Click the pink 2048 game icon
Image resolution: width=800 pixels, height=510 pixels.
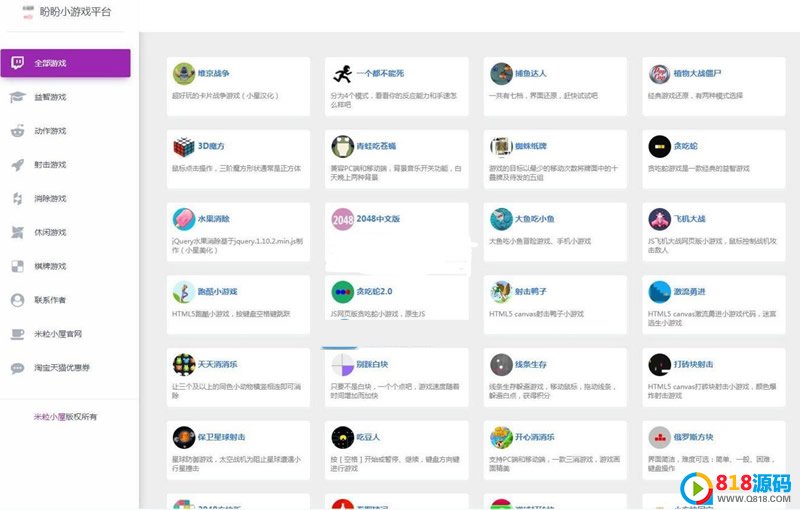[x=342, y=219]
